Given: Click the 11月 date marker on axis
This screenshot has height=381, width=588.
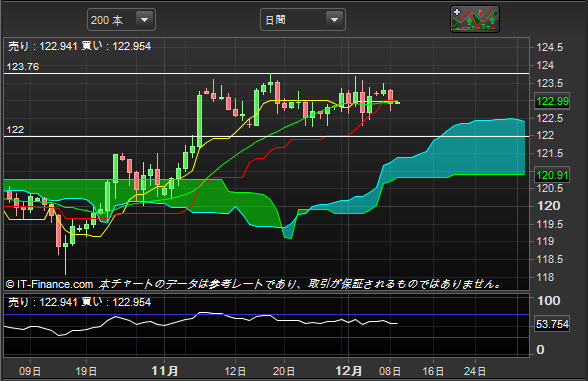Looking at the screenshot, I should (165, 371).
